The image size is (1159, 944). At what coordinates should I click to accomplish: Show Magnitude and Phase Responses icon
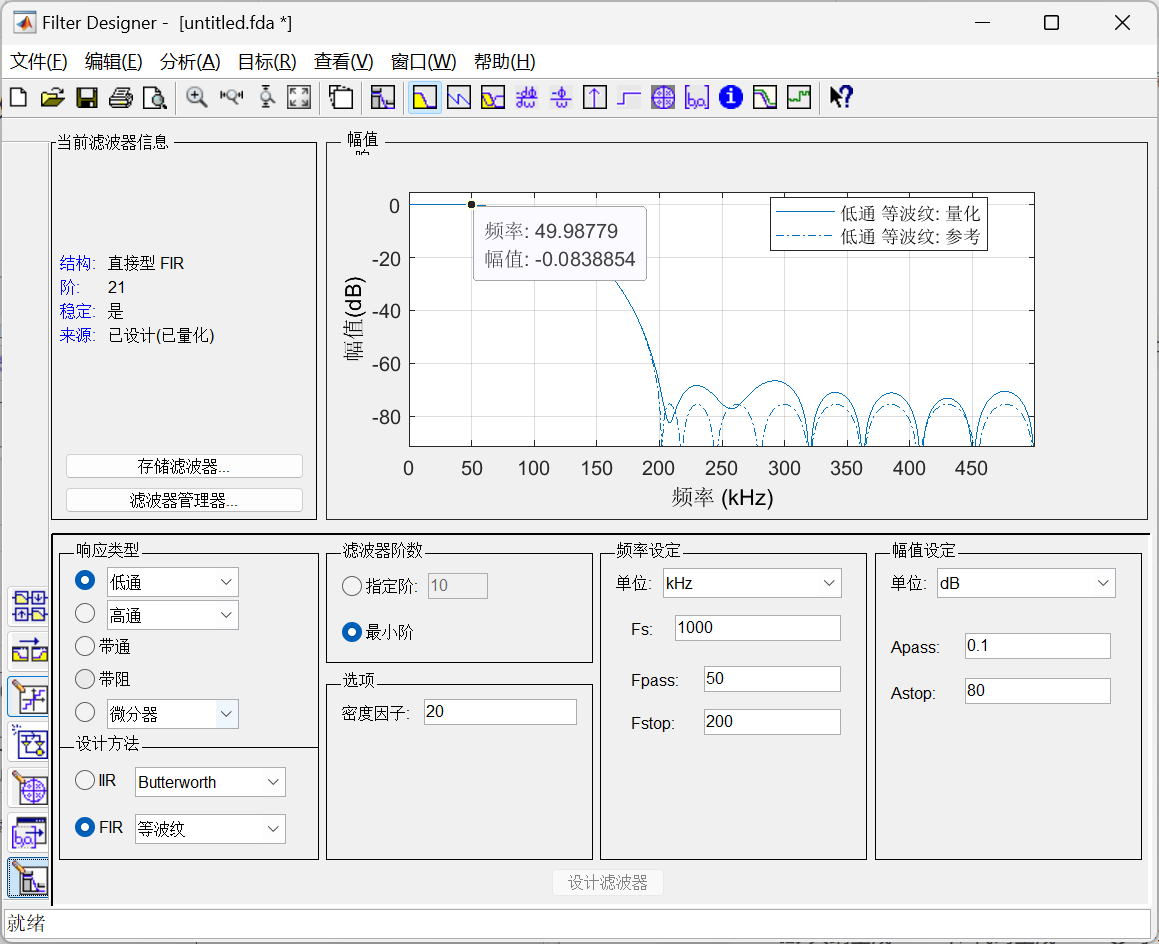pos(493,97)
